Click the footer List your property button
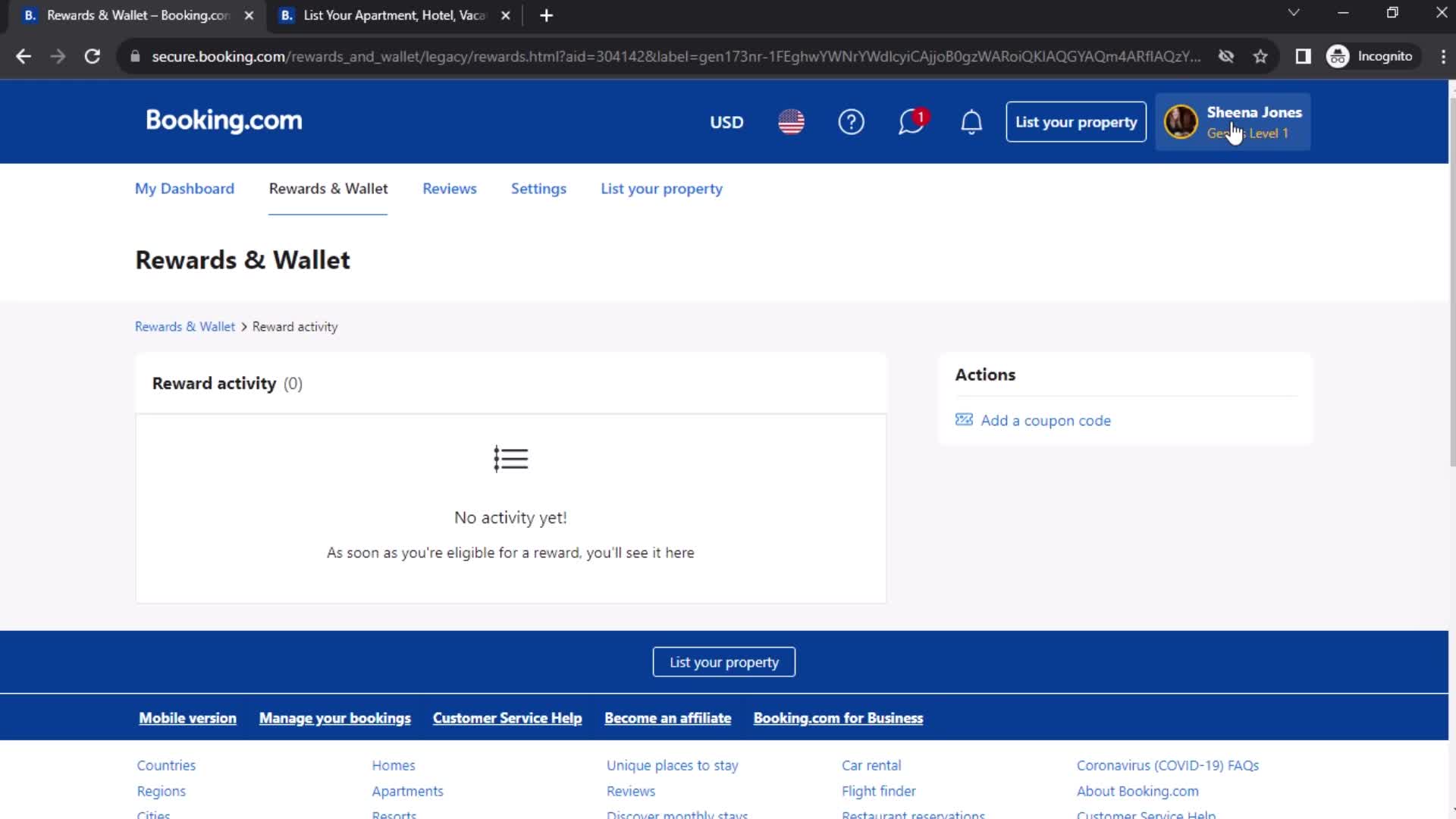Viewport: 1456px width, 819px height. (x=724, y=662)
